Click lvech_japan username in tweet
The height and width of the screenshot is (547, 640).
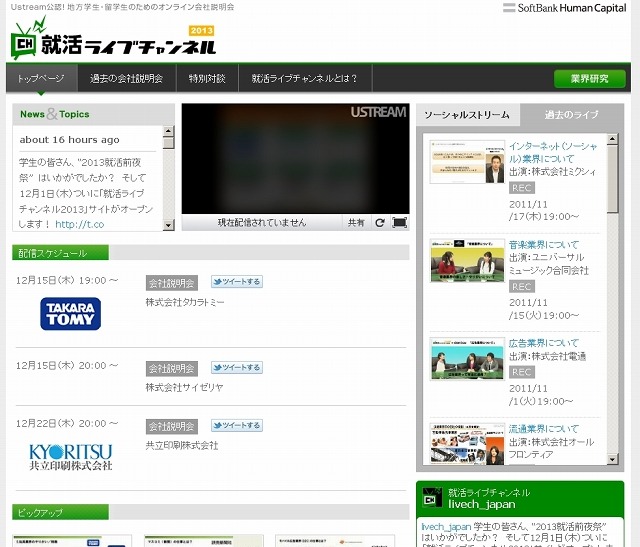click(x=446, y=527)
